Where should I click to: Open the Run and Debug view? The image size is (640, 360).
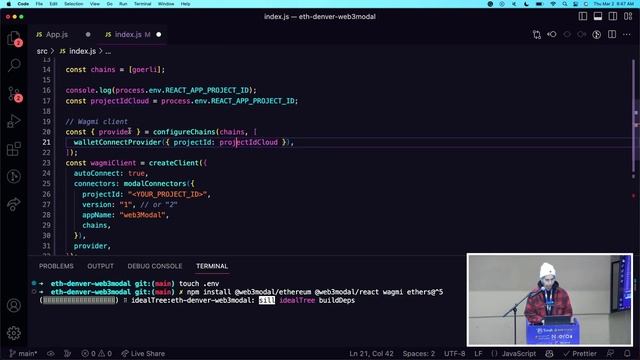click(13, 121)
